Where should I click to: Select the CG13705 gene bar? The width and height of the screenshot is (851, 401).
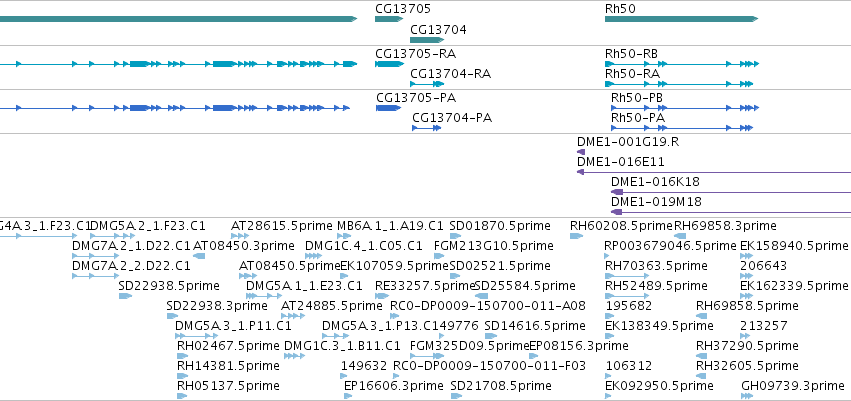click(389, 19)
